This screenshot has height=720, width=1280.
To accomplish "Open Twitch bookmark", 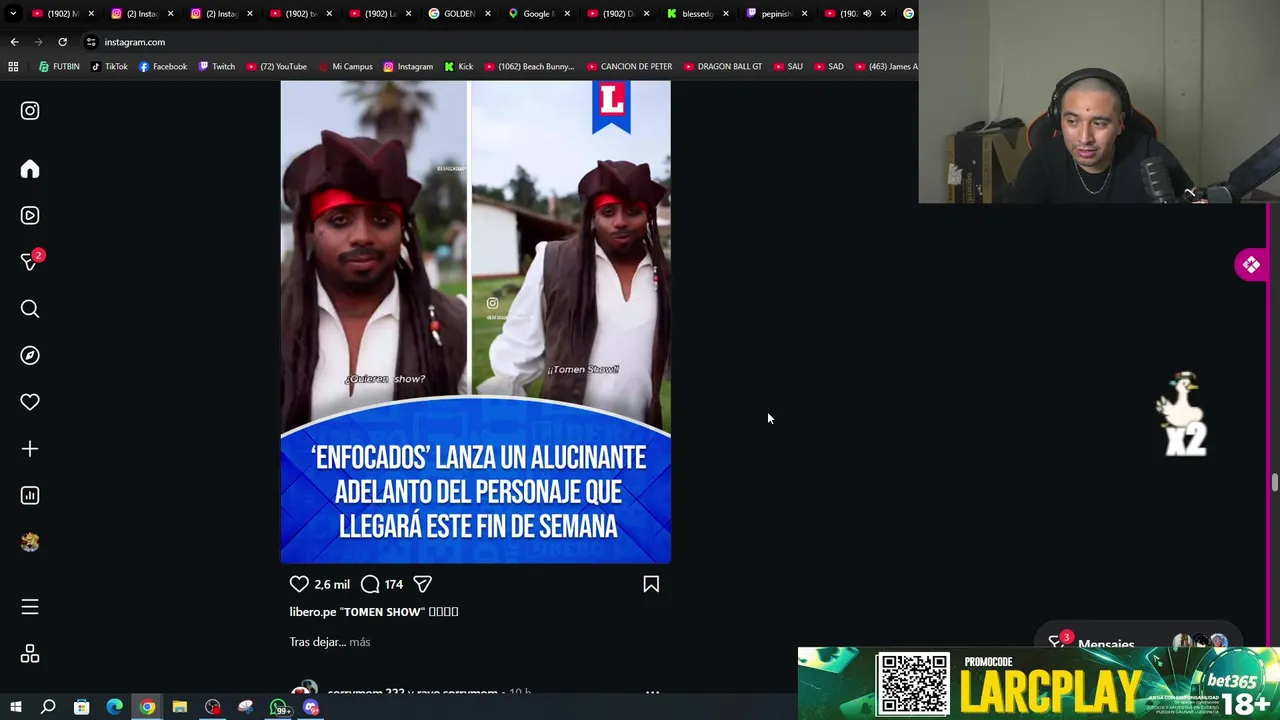I will tap(217, 67).
